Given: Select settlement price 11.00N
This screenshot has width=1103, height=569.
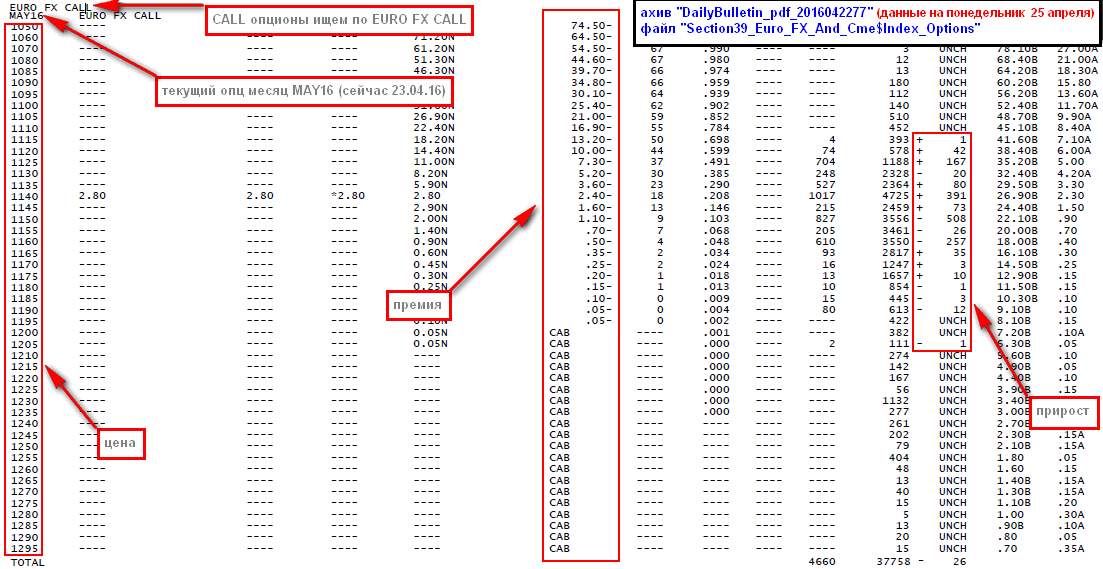Looking at the screenshot, I should pyautogui.click(x=435, y=161).
